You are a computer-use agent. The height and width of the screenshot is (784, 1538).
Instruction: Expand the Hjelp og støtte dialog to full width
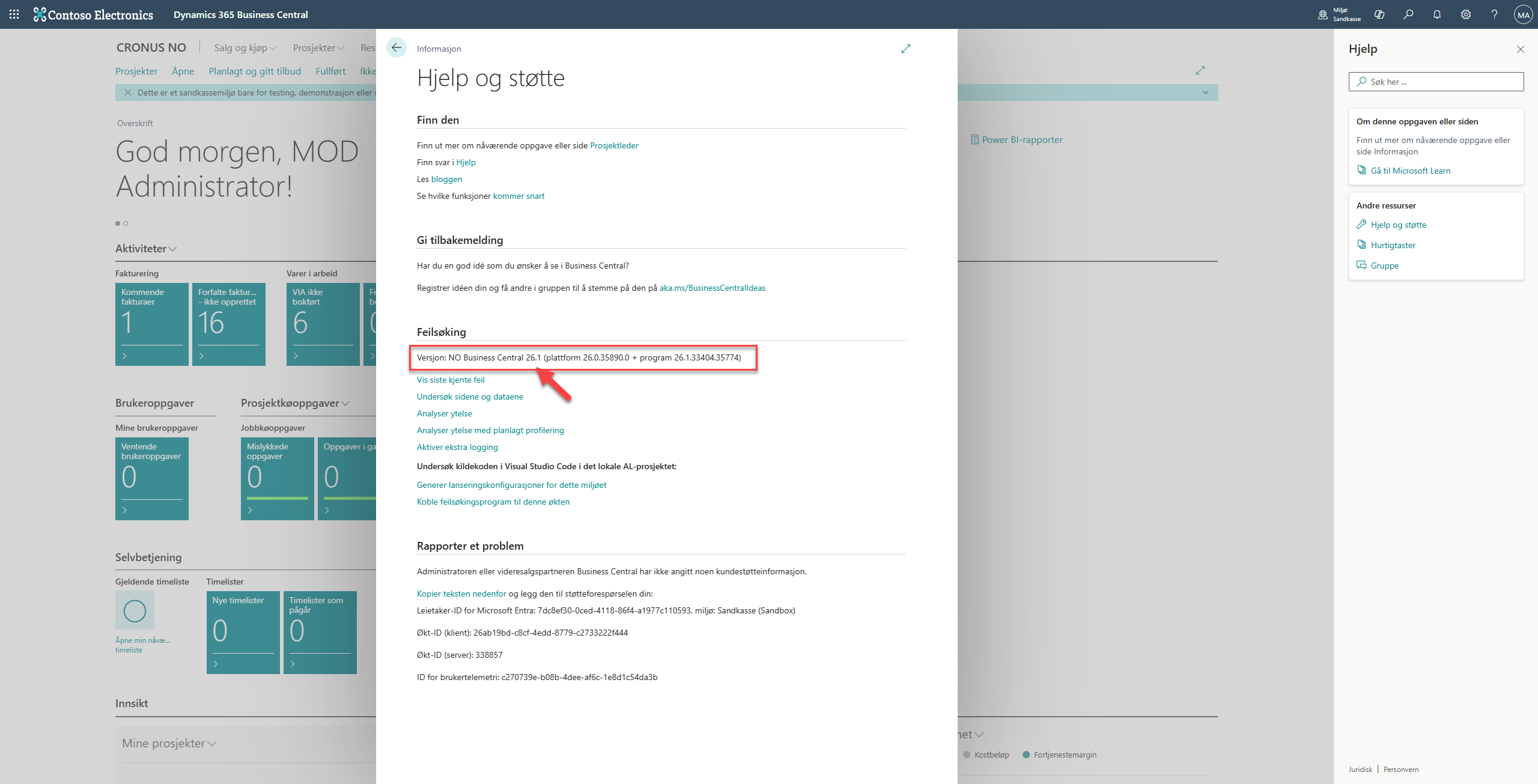click(906, 49)
